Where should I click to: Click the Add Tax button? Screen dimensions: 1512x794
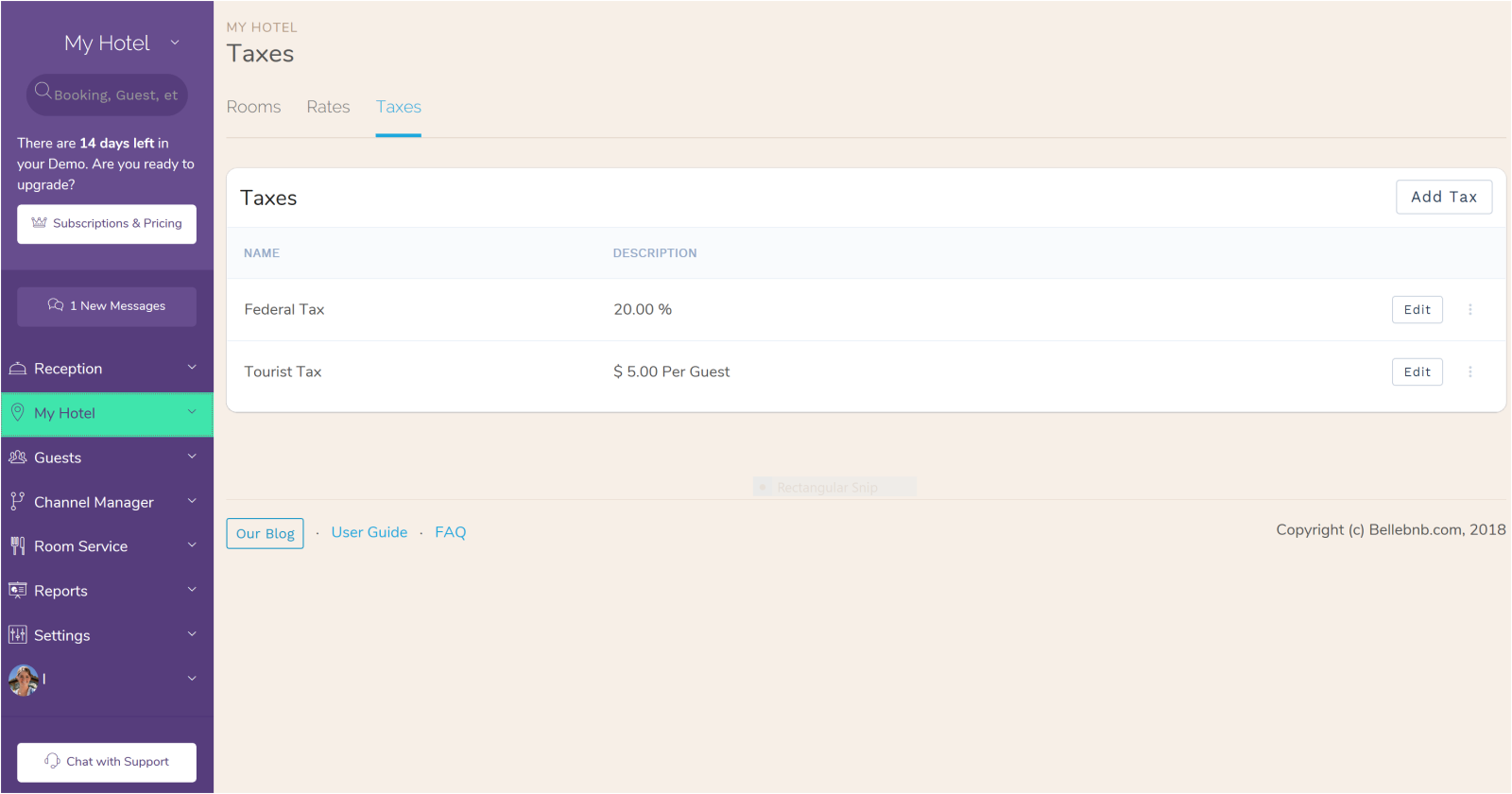1444,197
